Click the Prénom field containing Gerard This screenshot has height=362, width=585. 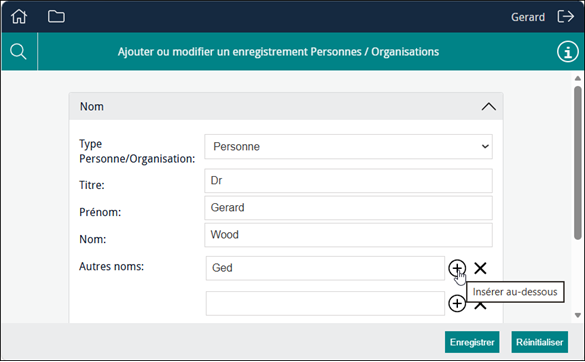click(x=348, y=208)
